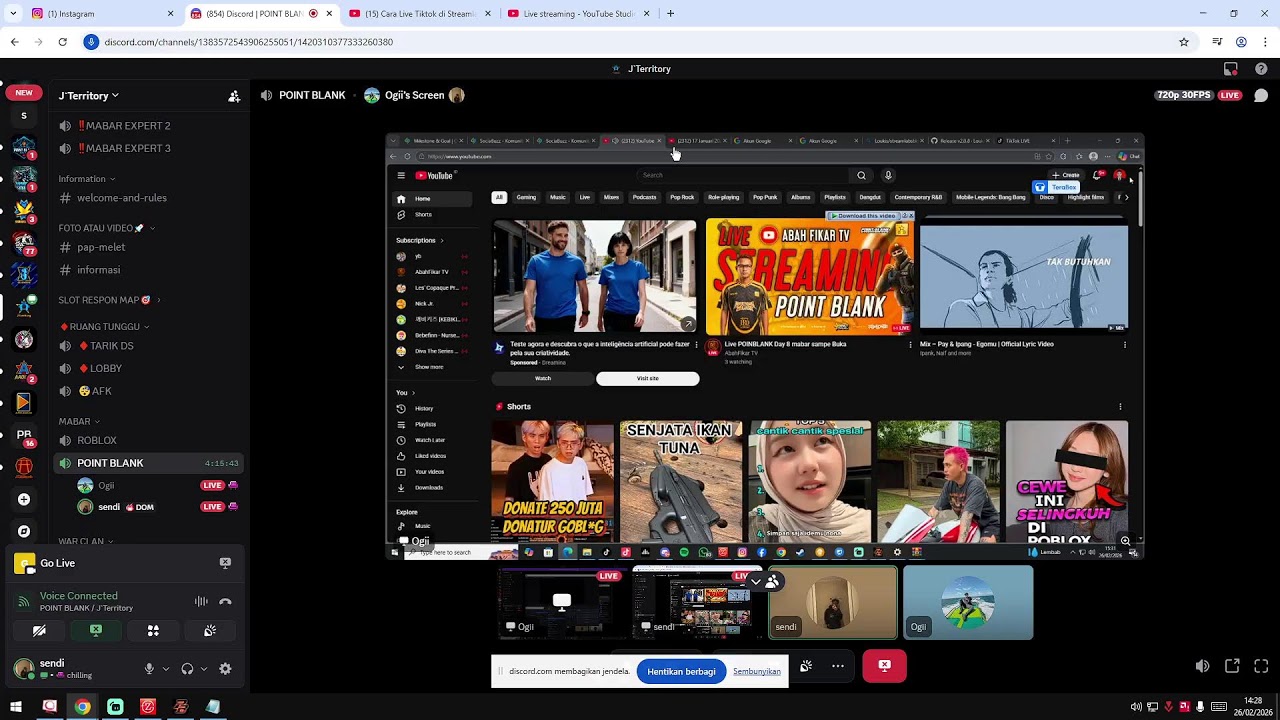This screenshot has height=720, width=1280.
Task: Click the Hentikan berbagi button
Action: [x=681, y=671]
